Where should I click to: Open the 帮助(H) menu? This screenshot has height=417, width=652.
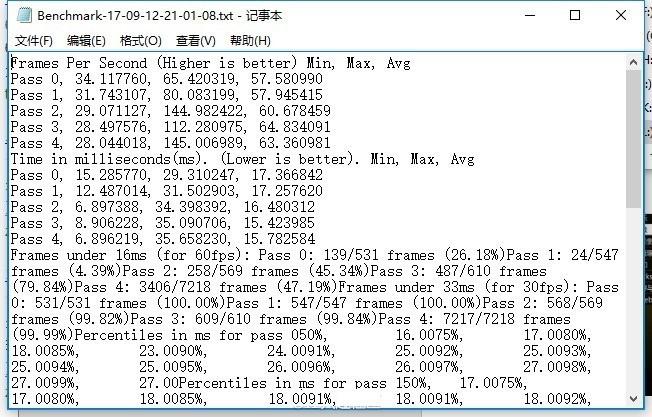click(250, 41)
